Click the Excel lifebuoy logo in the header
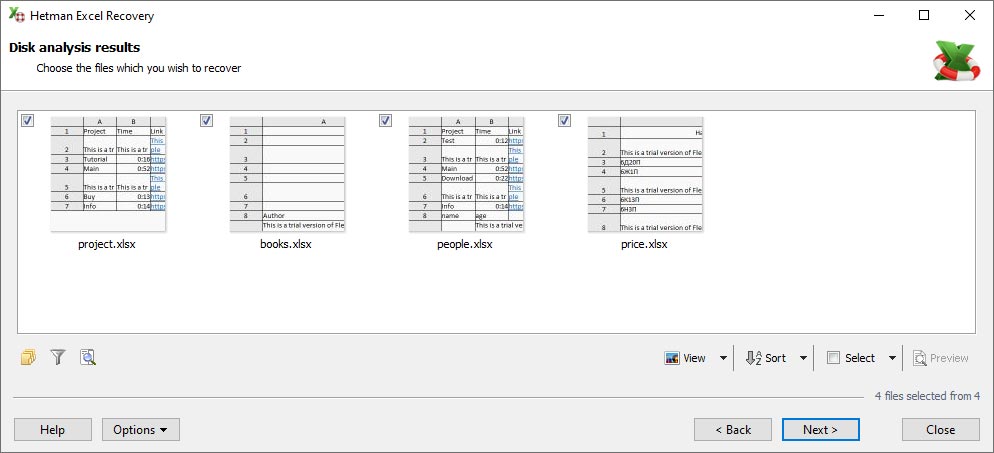The width and height of the screenshot is (994, 453). click(x=957, y=61)
